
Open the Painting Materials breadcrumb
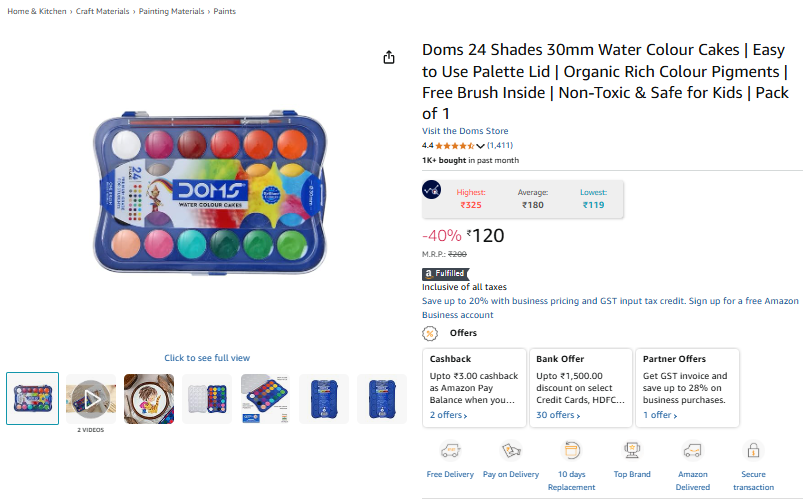pyautogui.click(x=174, y=11)
